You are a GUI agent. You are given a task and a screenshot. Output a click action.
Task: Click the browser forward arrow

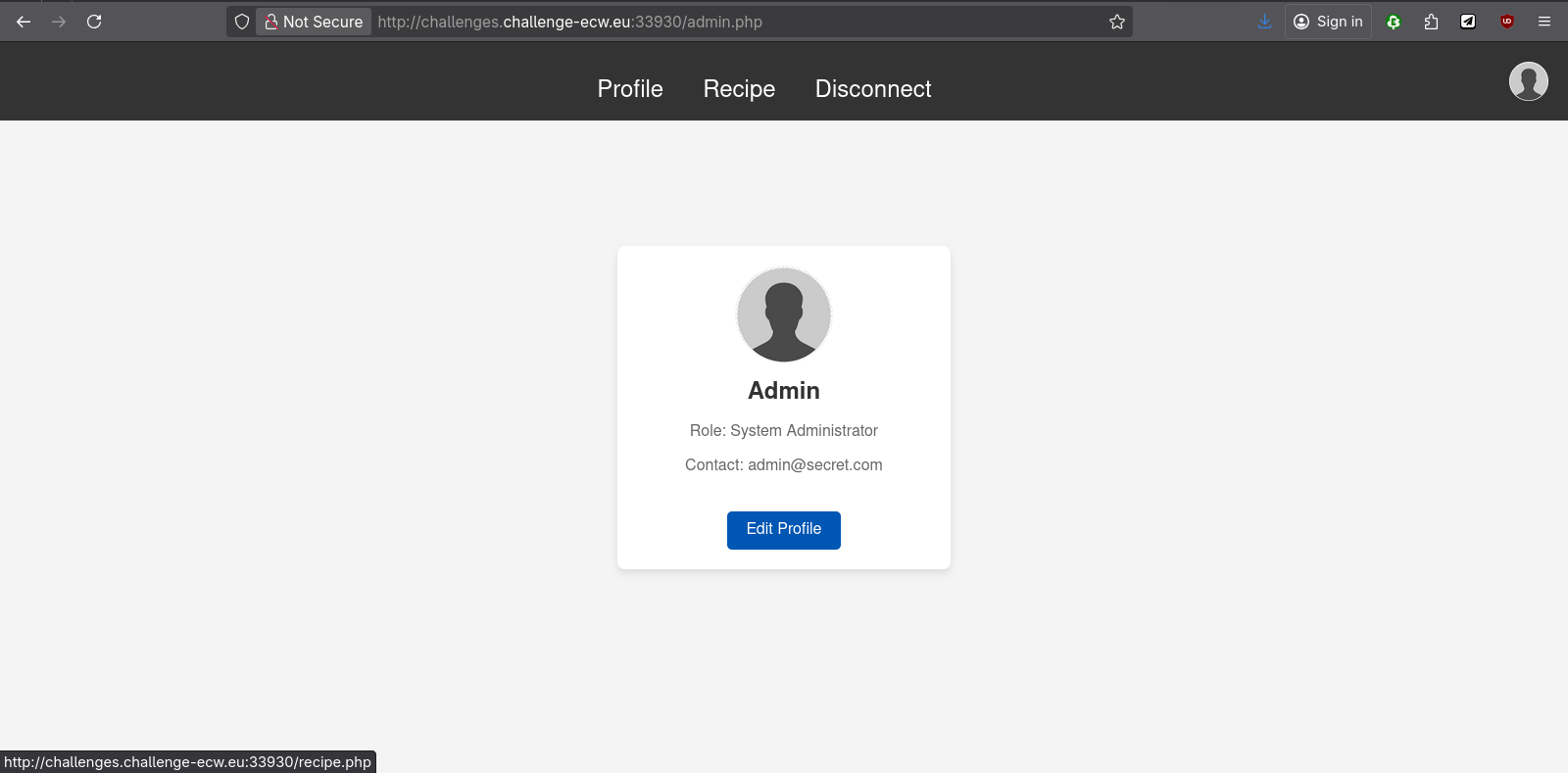click(x=59, y=22)
